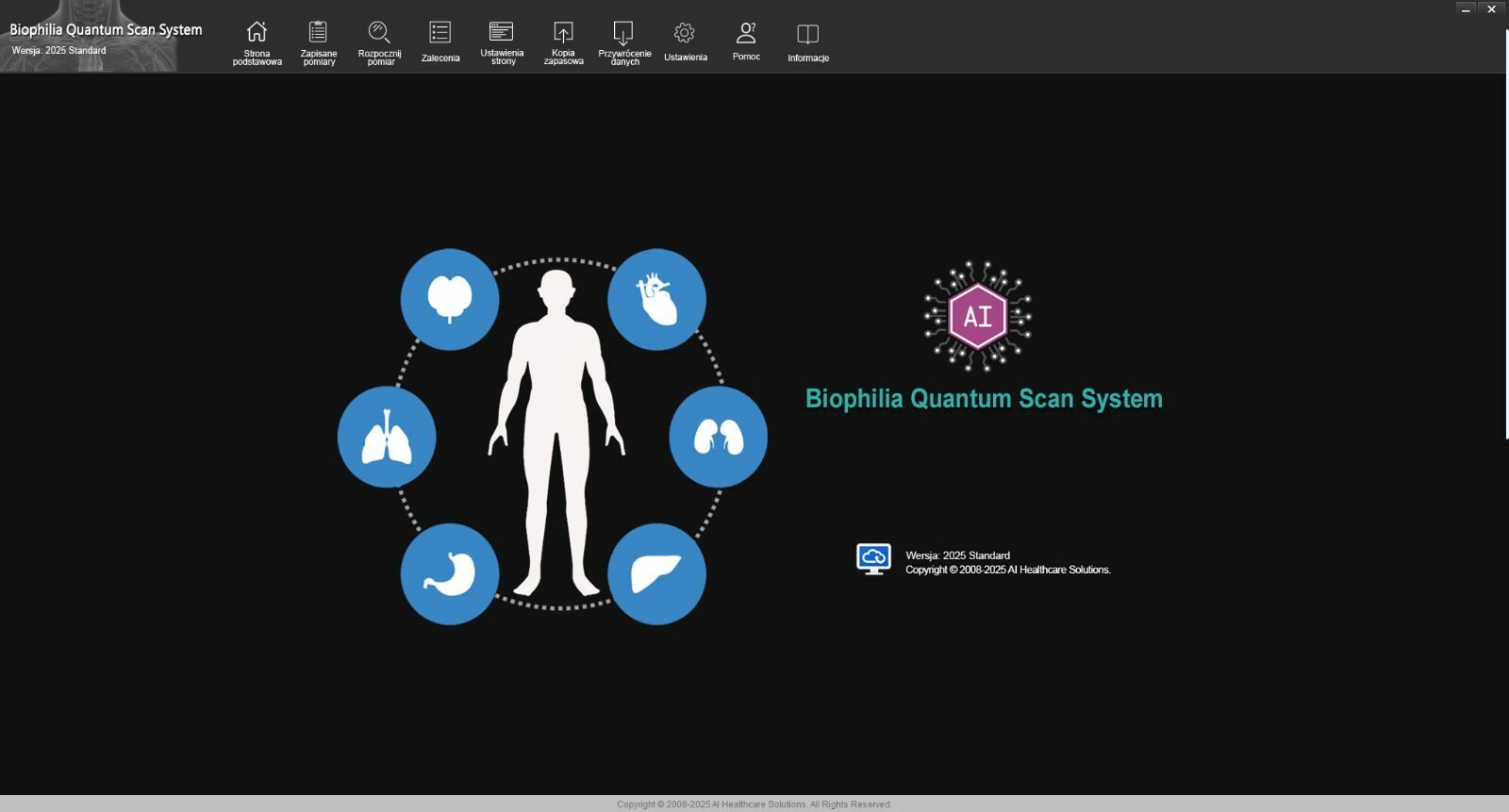Open the Zalecenia list icon
Image resolution: width=1509 pixels, height=812 pixels.
[x=439, y=34]
